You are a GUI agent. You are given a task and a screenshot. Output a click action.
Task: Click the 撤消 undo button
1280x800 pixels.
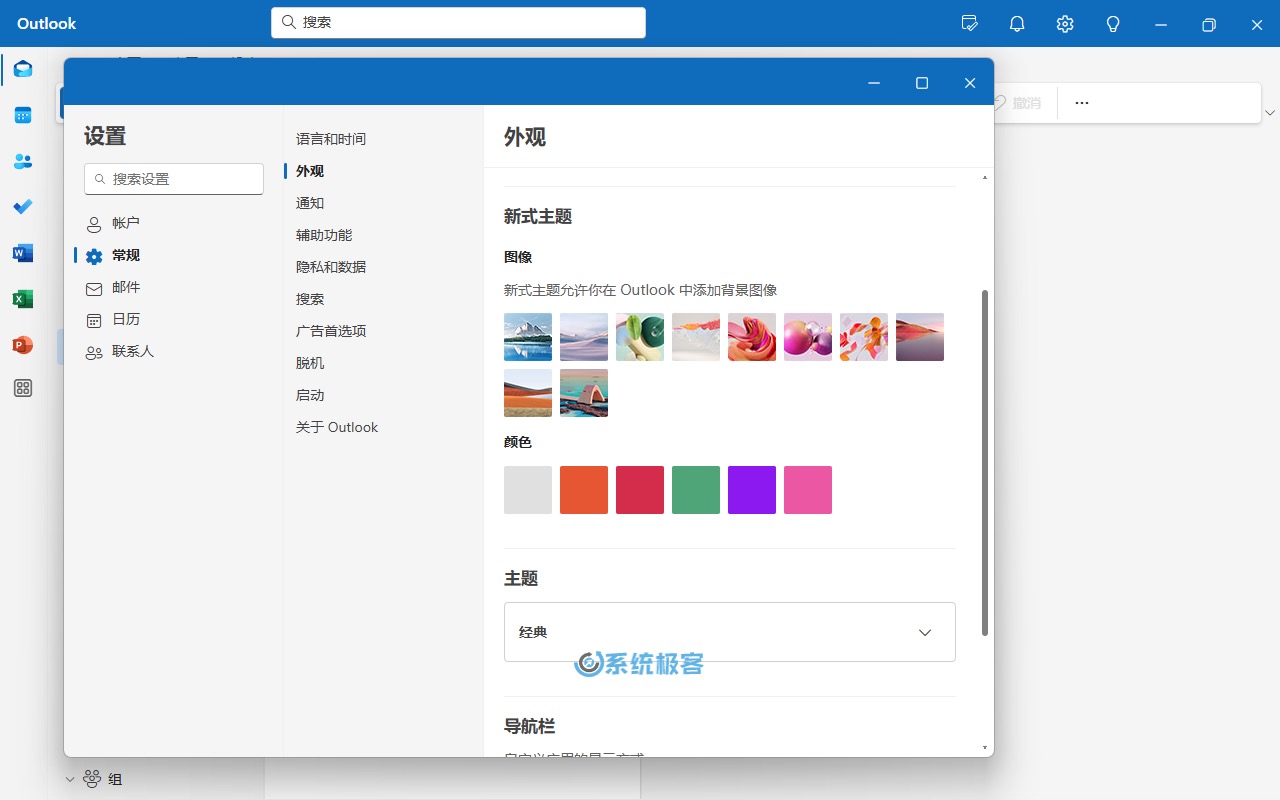point(1017,102)
